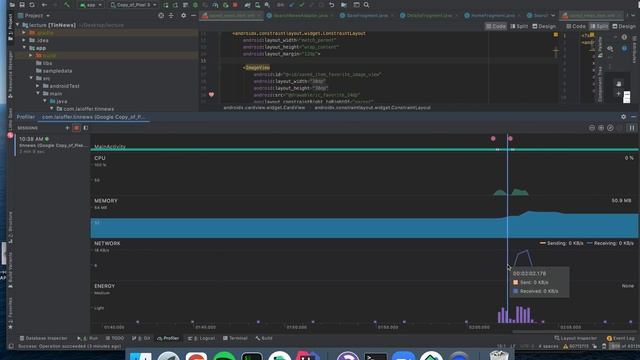Toggle the sessions sidebar layout icon

tap(86, 128)
